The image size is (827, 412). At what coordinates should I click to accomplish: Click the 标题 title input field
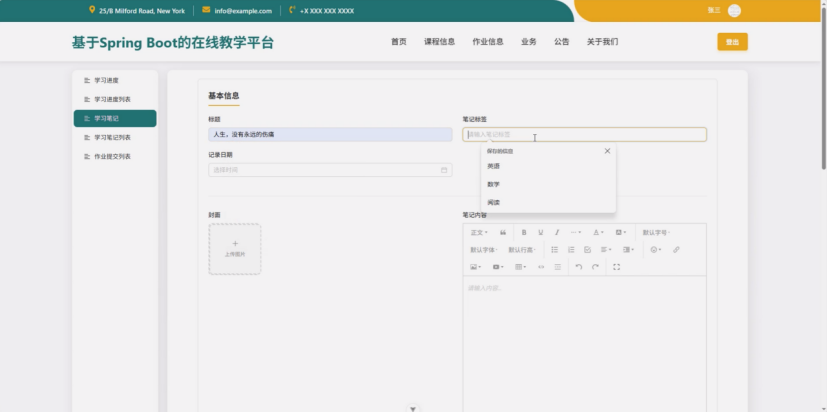coord(330,135)
